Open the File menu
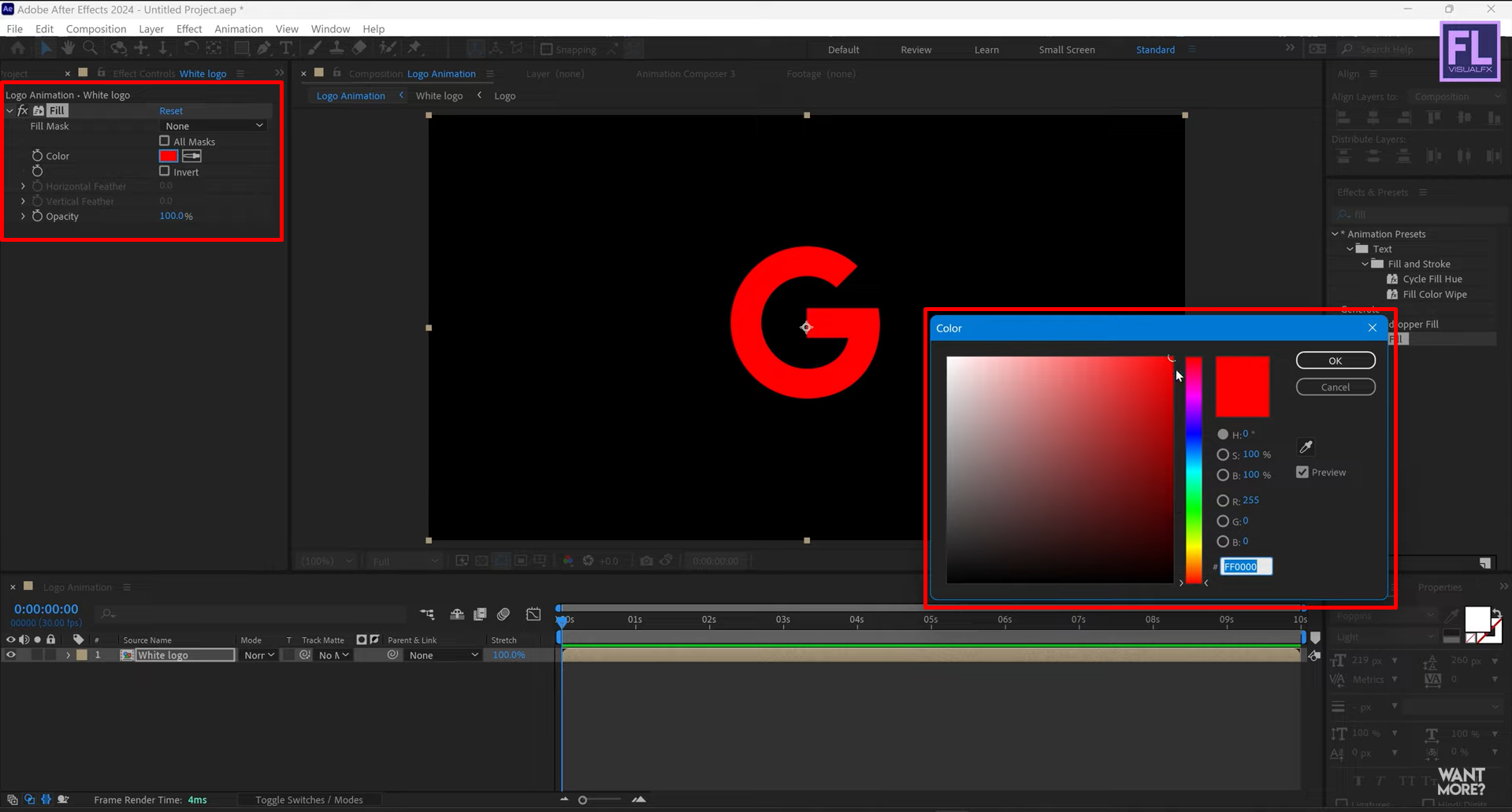The image size is (1512, 812). (x=14, y=28)
